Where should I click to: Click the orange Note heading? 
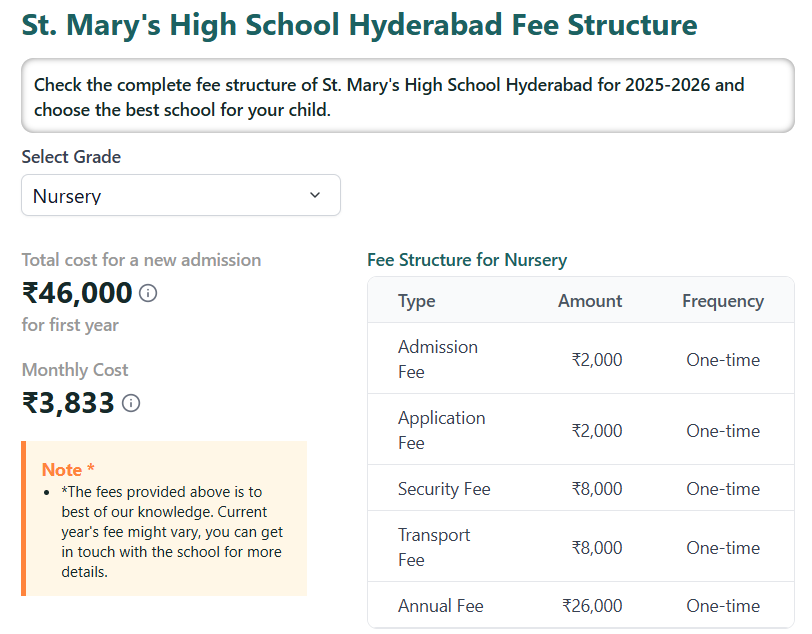coord(68,470)
